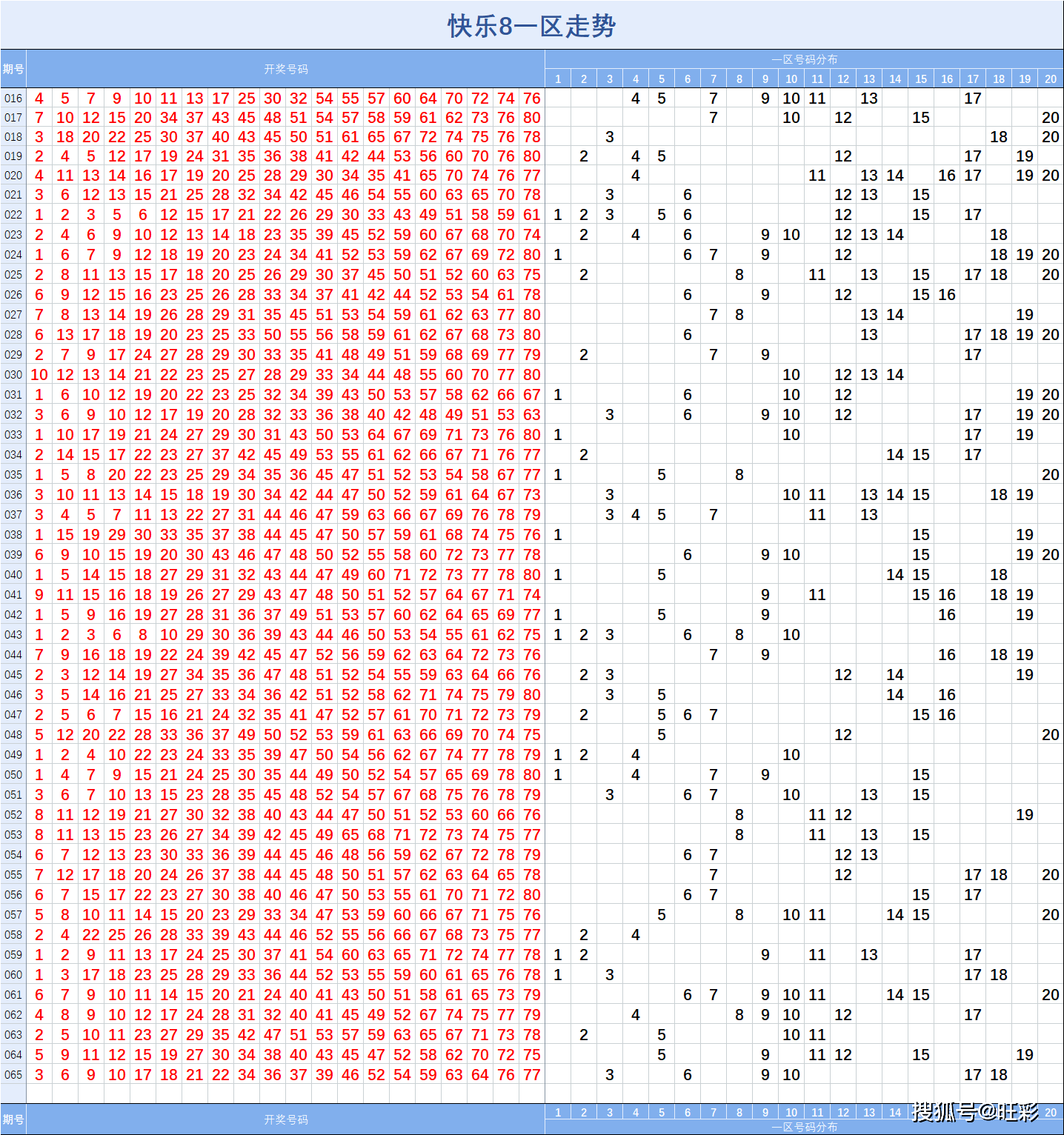Click period number 016
This screenshot has width=1064, height=1135.
coord(13,99)
